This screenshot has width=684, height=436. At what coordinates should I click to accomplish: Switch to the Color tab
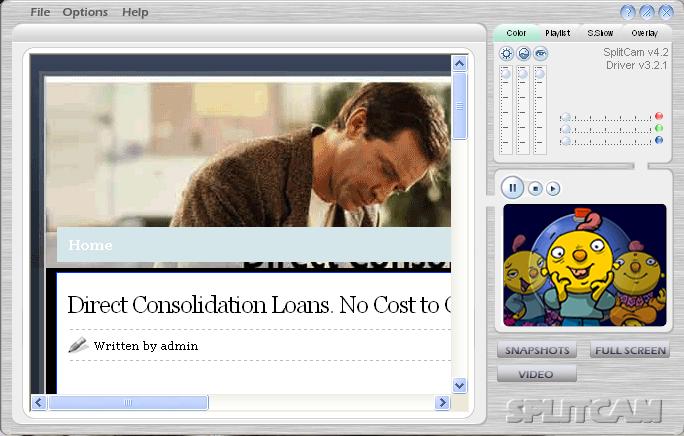(516, 33)
